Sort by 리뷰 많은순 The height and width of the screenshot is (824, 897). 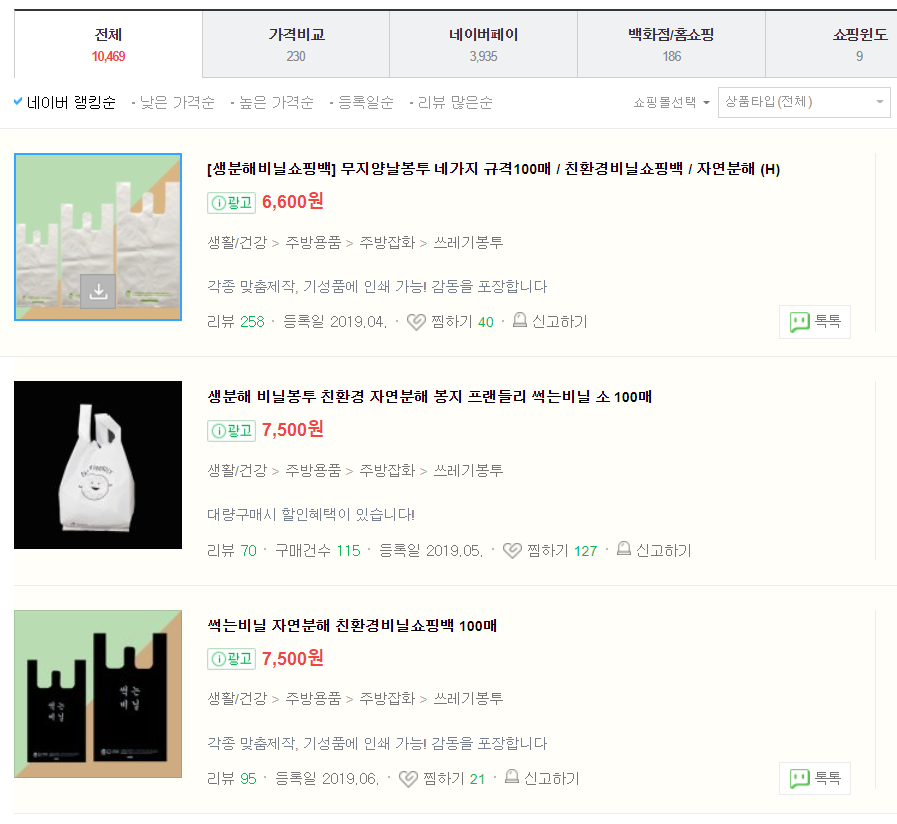pyautogui.click(x=454, y=103)
